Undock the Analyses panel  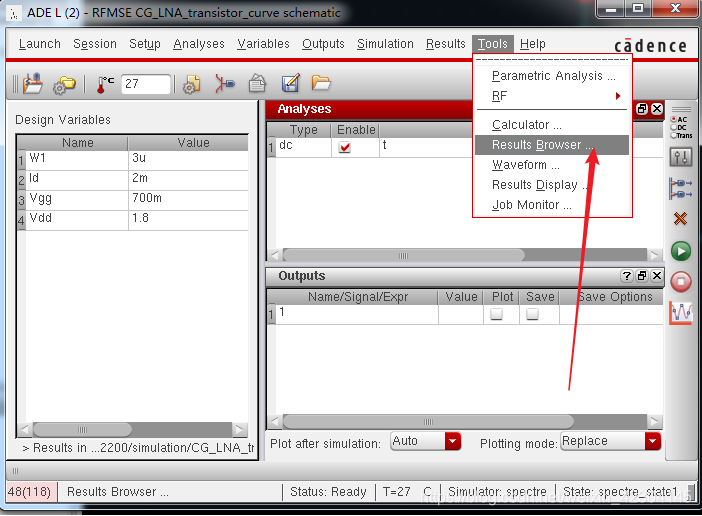point(642,109)
